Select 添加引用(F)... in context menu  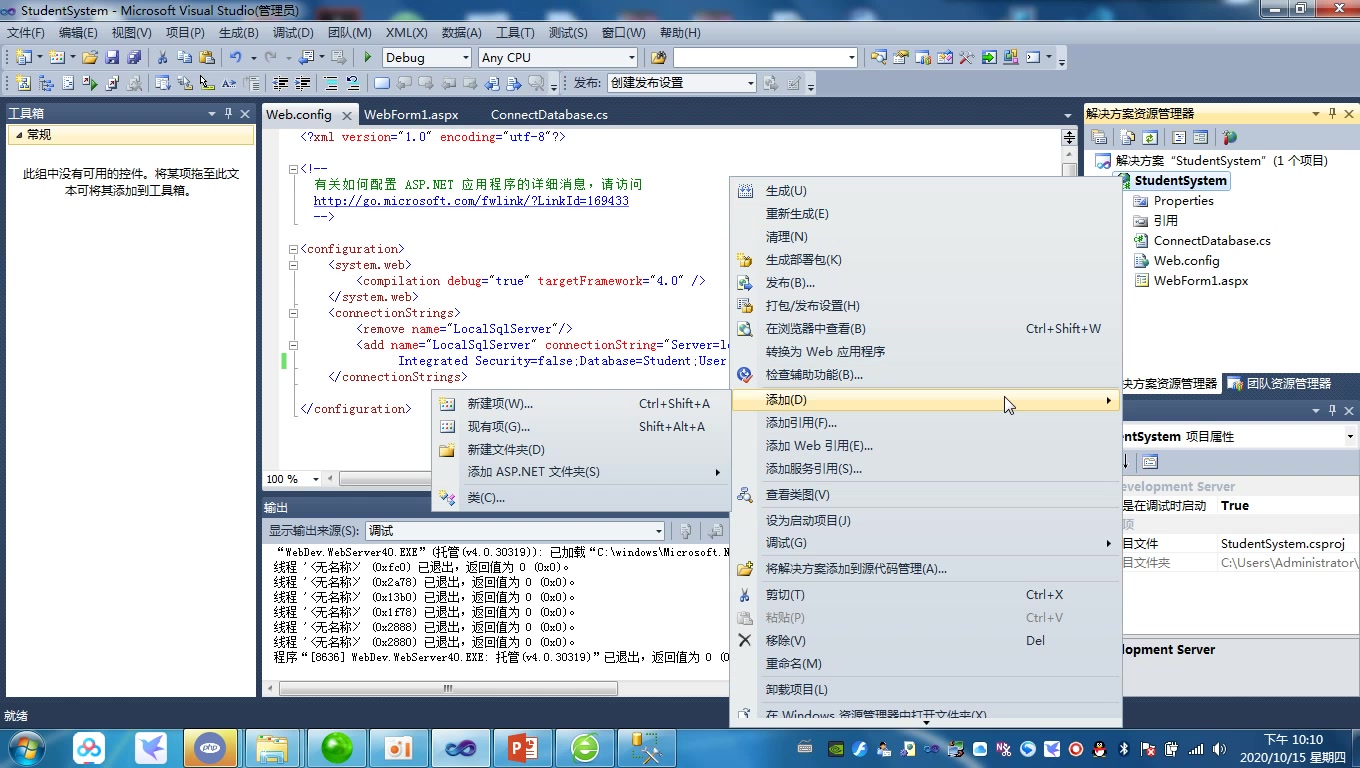point(925,423)
